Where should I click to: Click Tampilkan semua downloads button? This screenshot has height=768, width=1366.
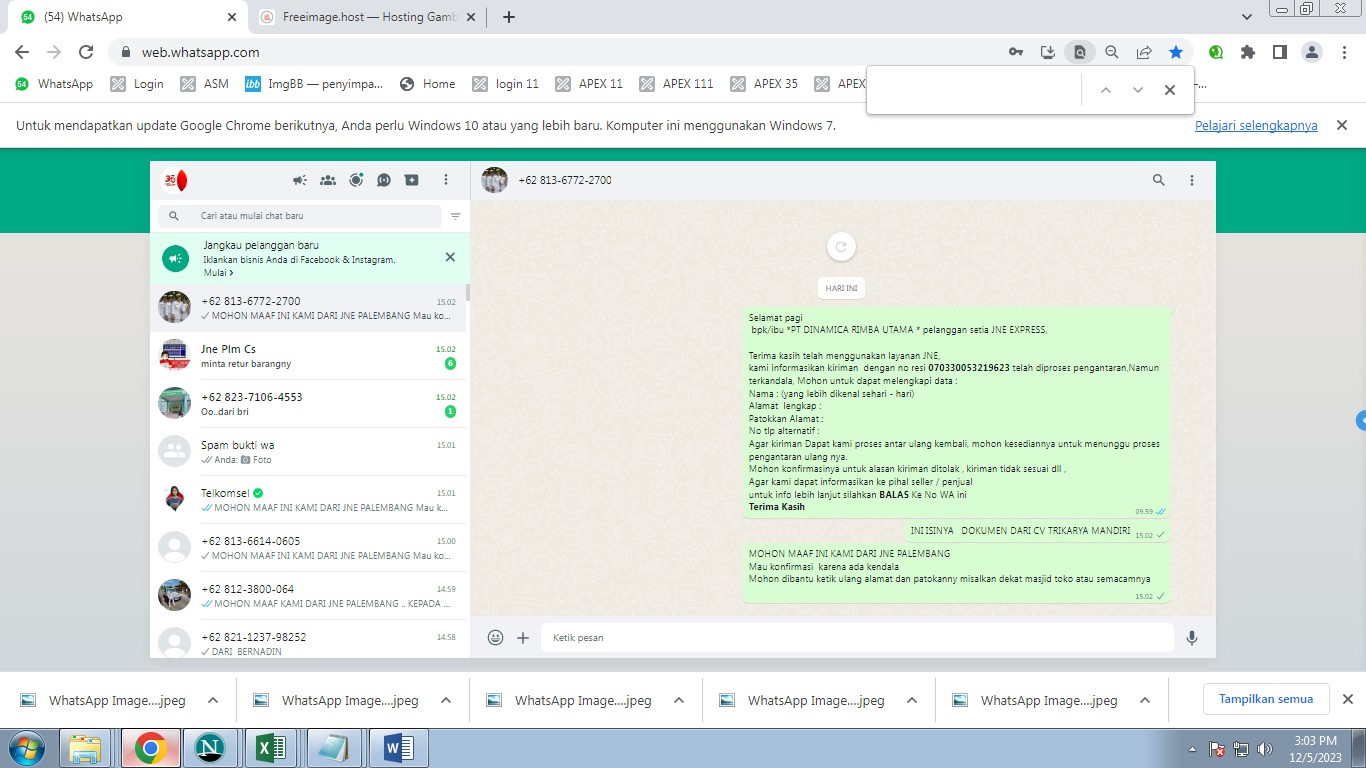(1266, 699)
